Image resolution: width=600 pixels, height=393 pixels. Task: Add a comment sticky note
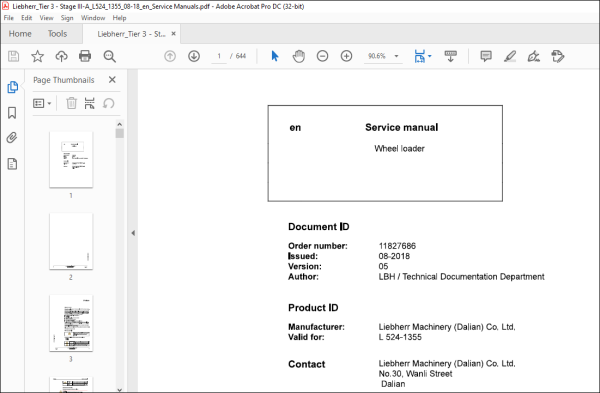[486, 56]
